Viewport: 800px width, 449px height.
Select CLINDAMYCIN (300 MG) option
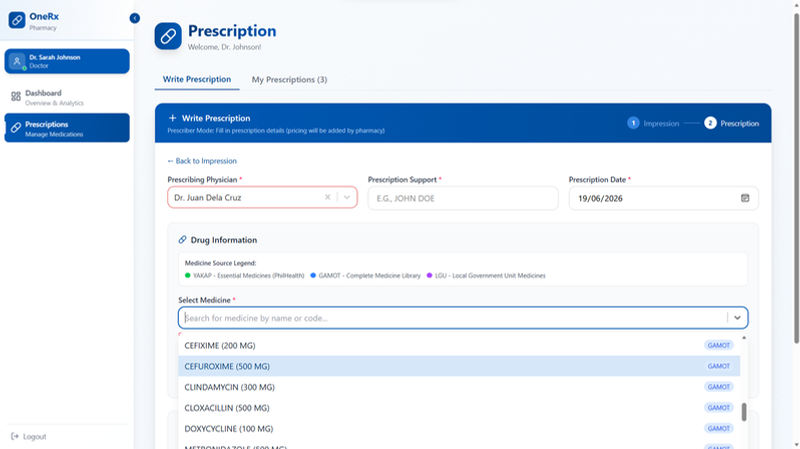(x=459, y=387)
